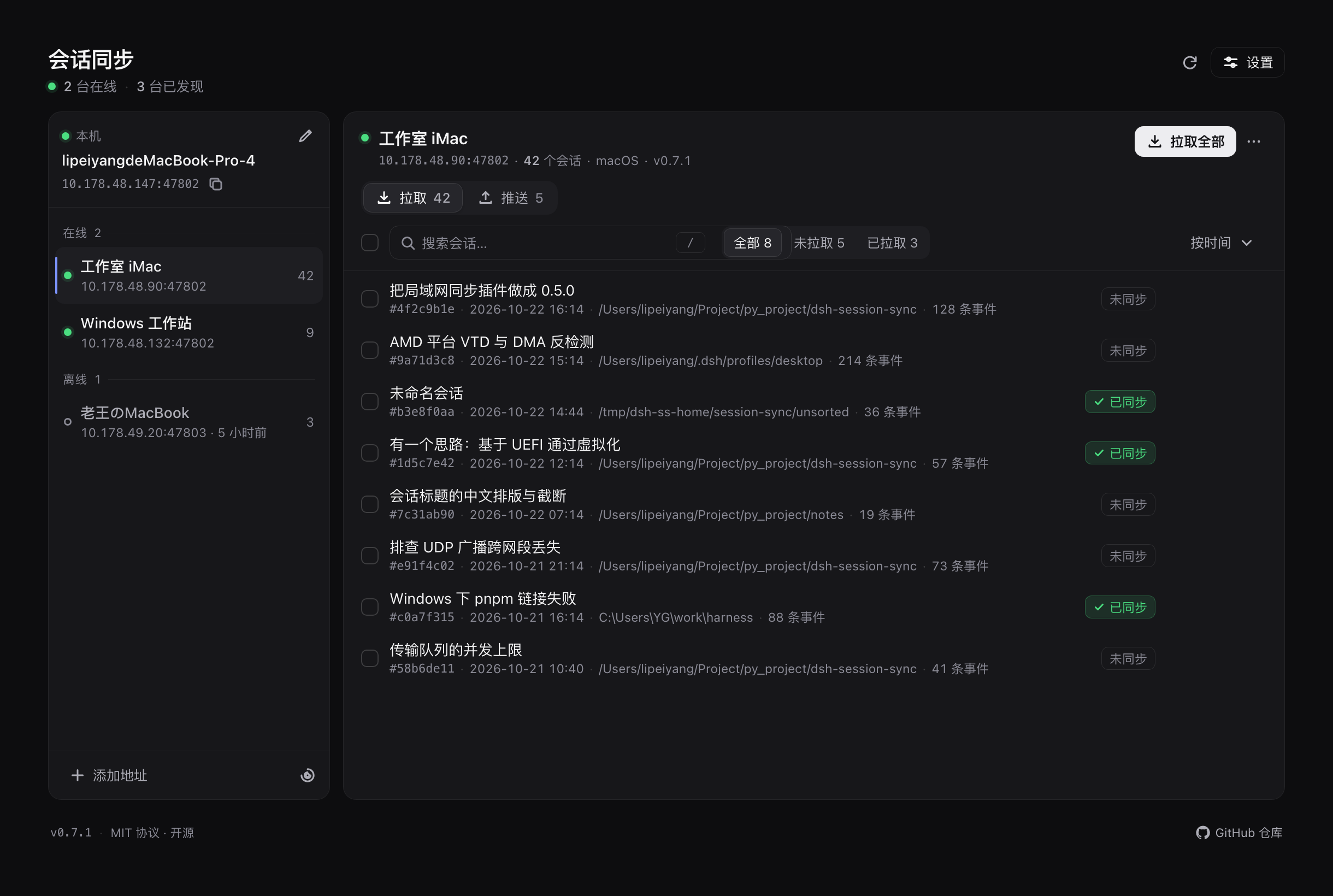Click the refresh icon near 设置

click(x=1189, y=62)
